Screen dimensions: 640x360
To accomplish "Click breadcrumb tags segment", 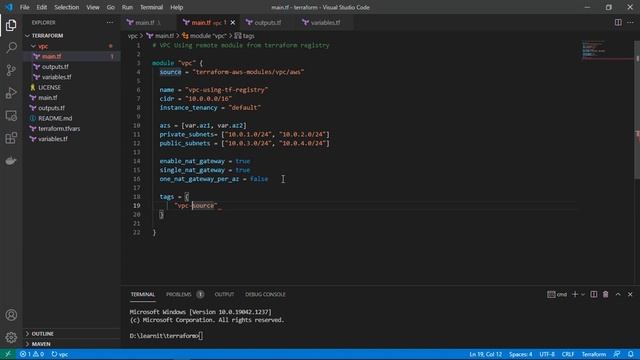I will 244,36.
